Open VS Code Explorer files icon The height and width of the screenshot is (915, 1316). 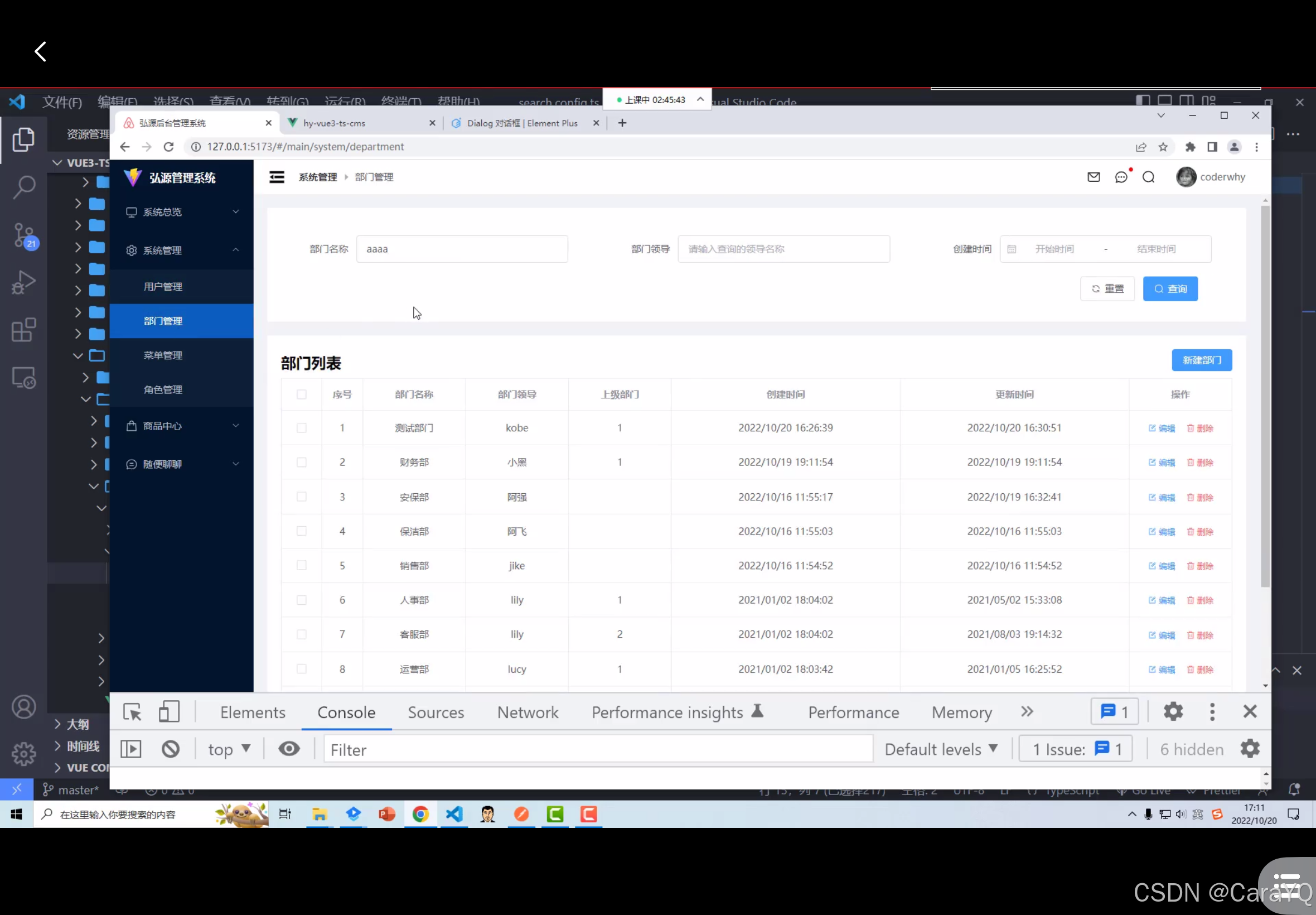tap(23, 139)
